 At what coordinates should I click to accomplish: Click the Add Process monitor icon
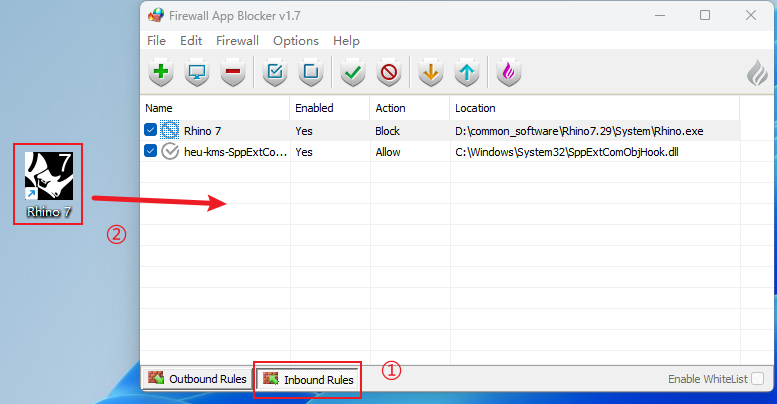pyautogui.click(x=197, y=72)
